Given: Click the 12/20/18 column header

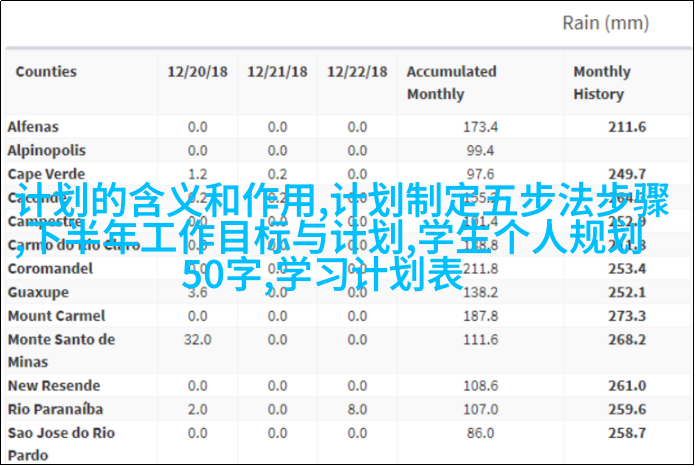Looking at the screenshot, I should pyautogui.click(x=196, y=72).
